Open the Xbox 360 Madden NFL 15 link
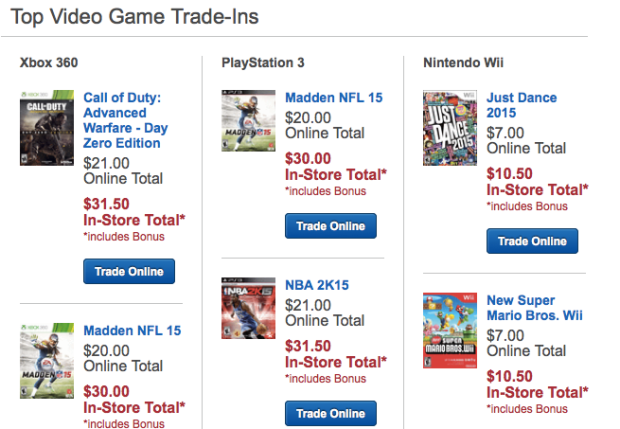The height and width of the screenshot is (429, 620). [x=132, y=331]
